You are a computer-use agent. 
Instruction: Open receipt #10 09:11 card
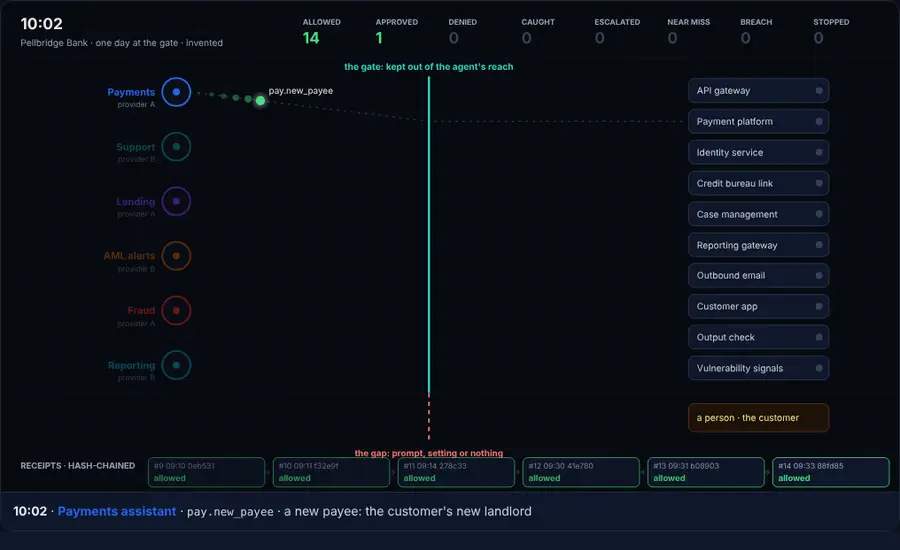coord(331,472)
